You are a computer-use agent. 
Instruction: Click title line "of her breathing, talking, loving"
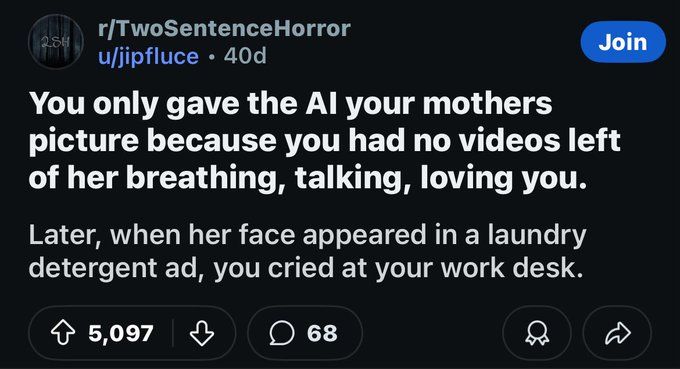(x=272, y=178)
